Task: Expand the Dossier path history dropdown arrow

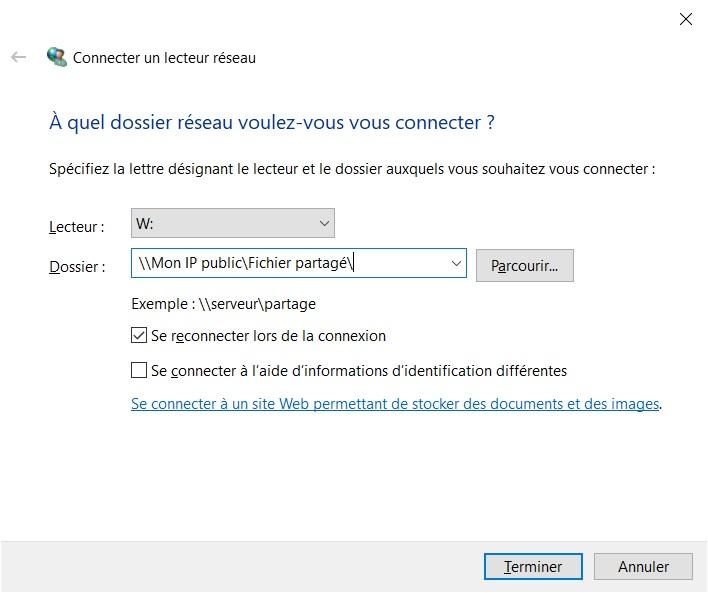Action: (x=457, y=264)
